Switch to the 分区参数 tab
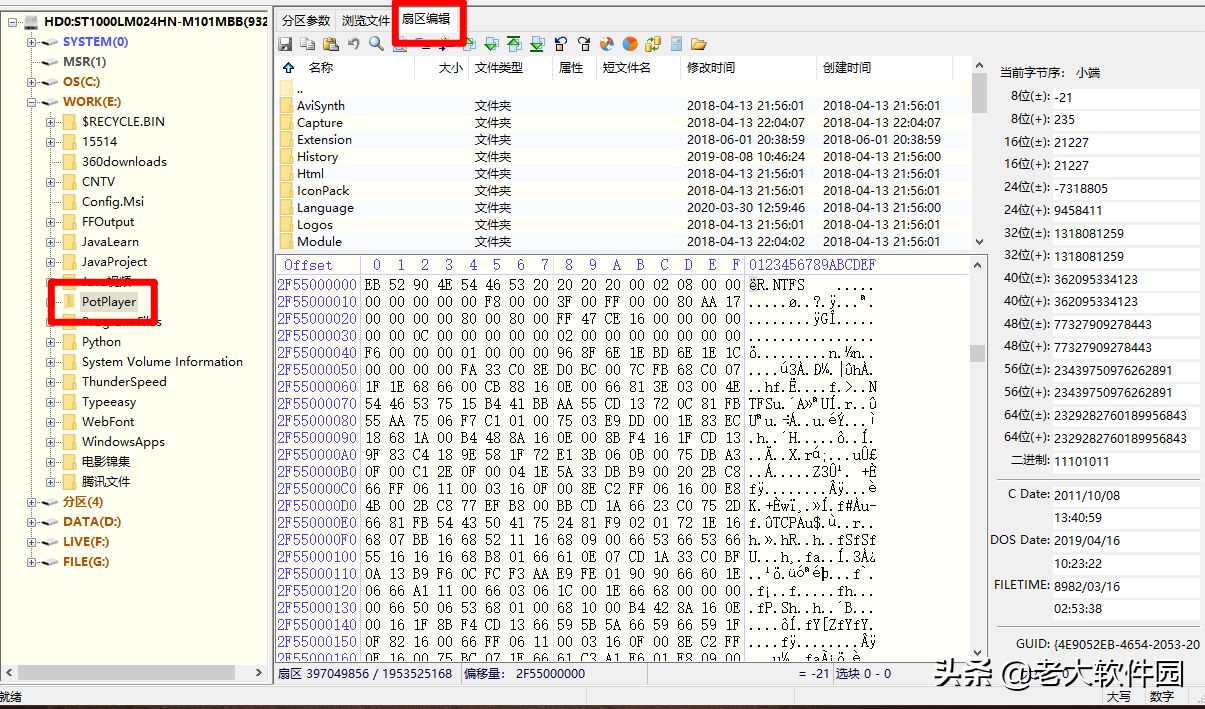This screenshot has height=709, width=1205. click(307, 20)
